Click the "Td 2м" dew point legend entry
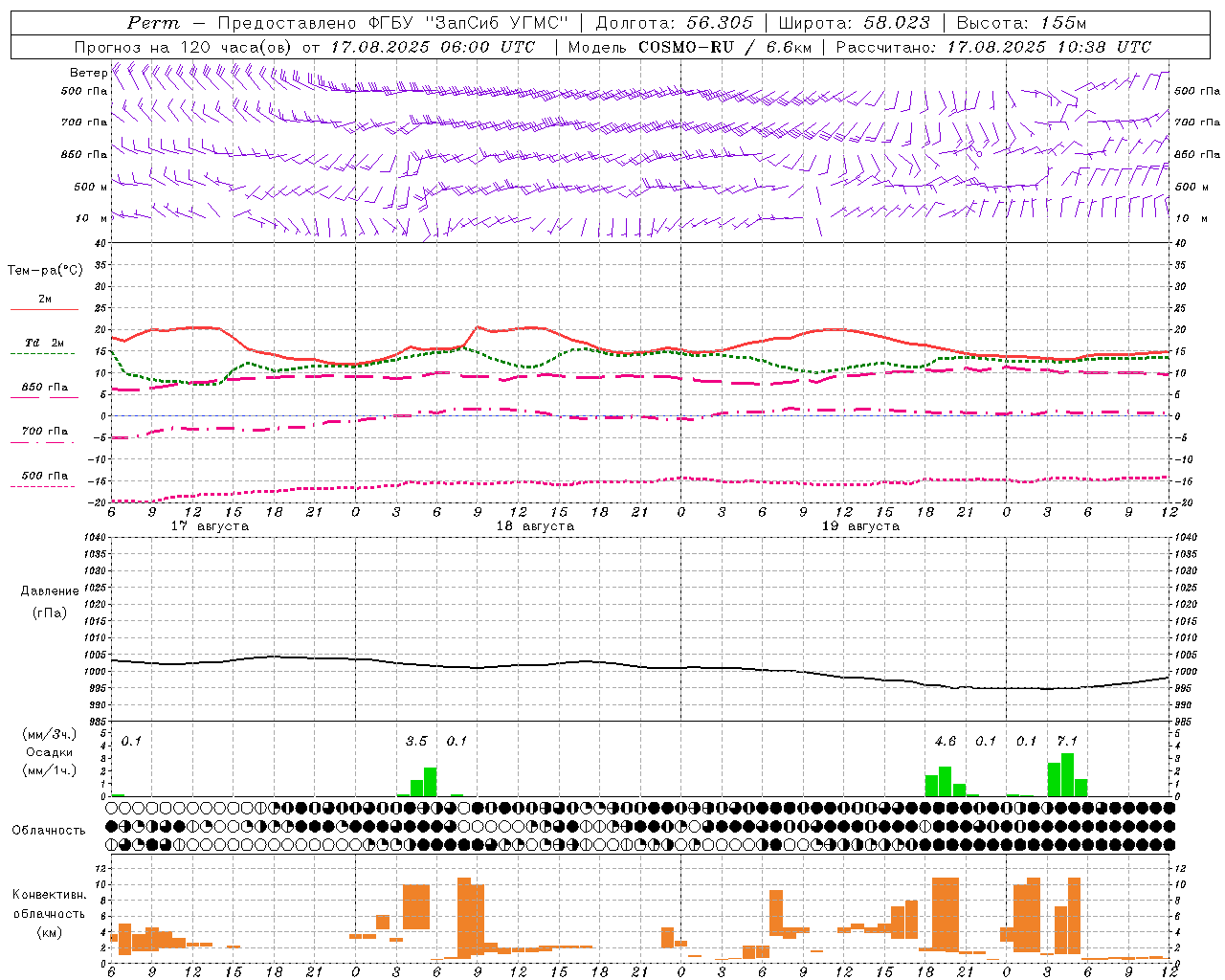 click(x=44, y=343)
